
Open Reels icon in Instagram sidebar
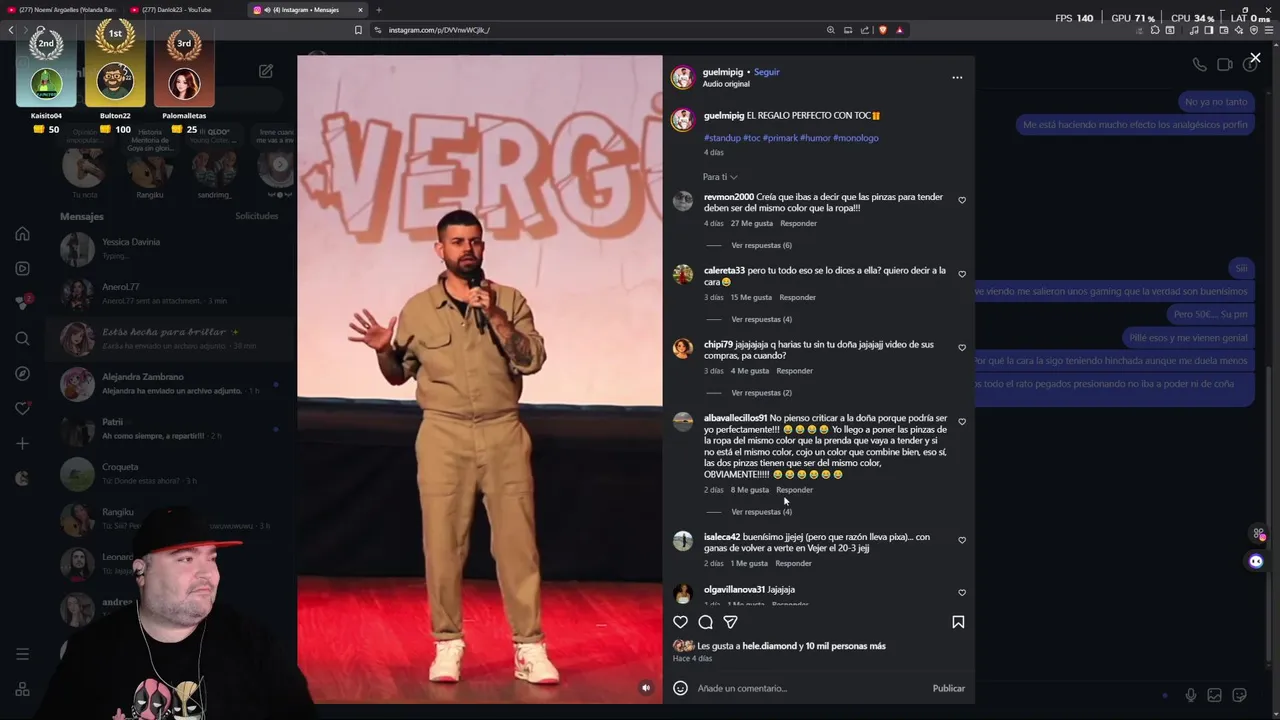pyautogui.click(x=22, y=268)
